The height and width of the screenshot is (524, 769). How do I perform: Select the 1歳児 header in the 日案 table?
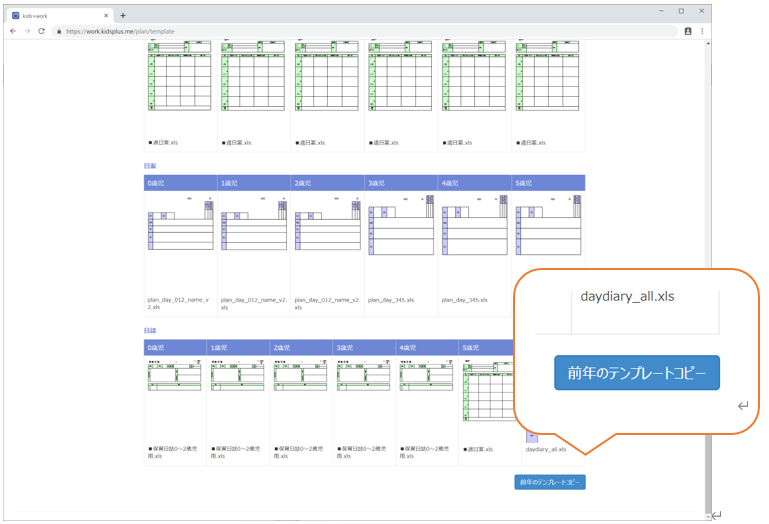(254, 183)
